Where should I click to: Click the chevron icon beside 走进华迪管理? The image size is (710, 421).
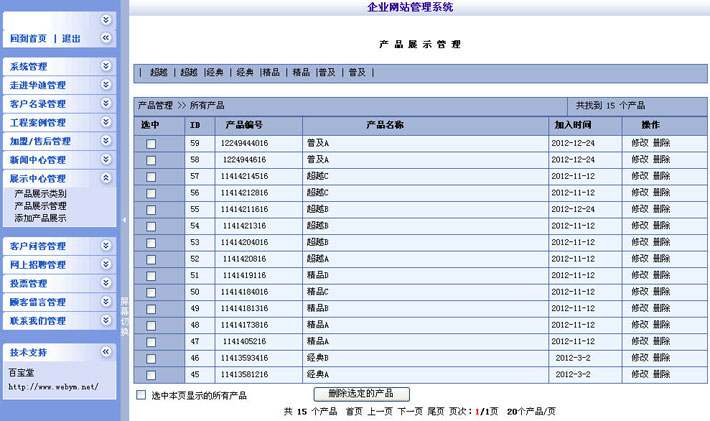(x=106, y=85)
